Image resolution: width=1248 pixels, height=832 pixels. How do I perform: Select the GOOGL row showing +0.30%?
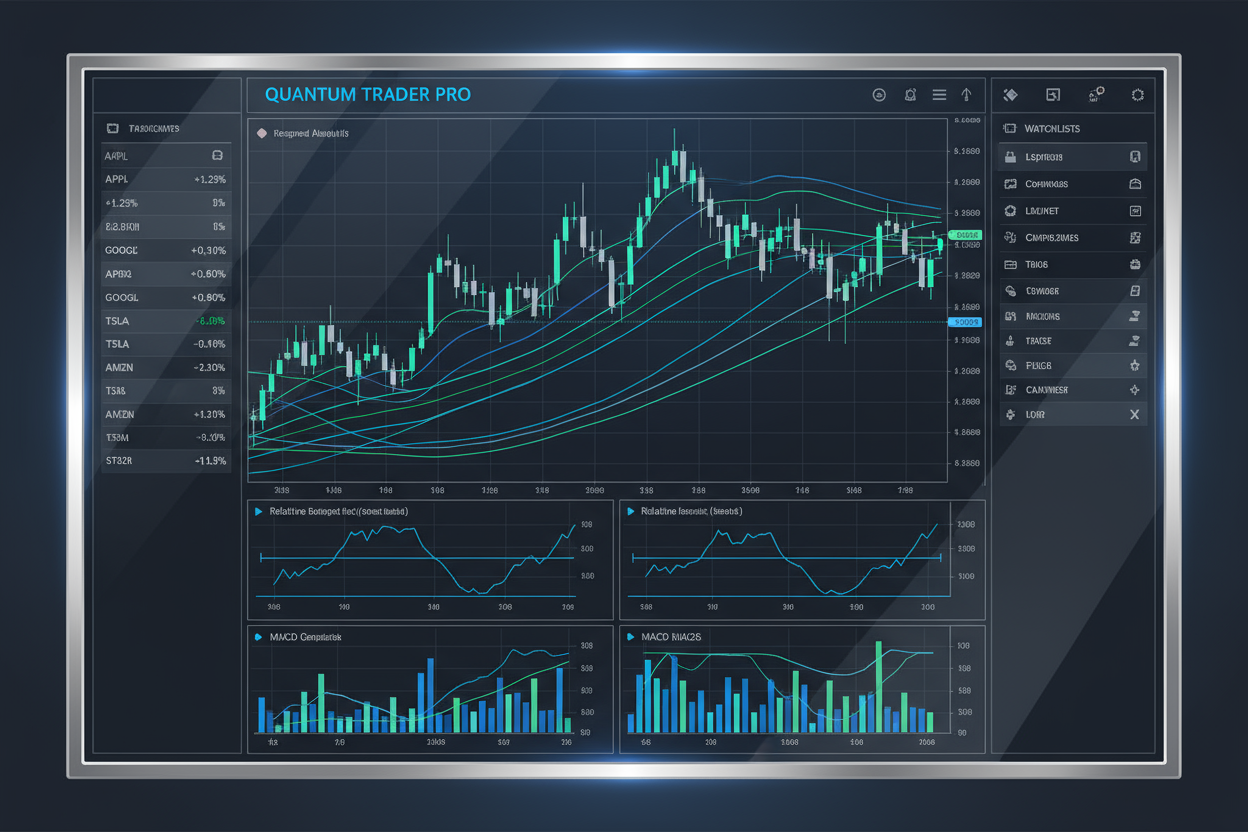pos(166,250)
